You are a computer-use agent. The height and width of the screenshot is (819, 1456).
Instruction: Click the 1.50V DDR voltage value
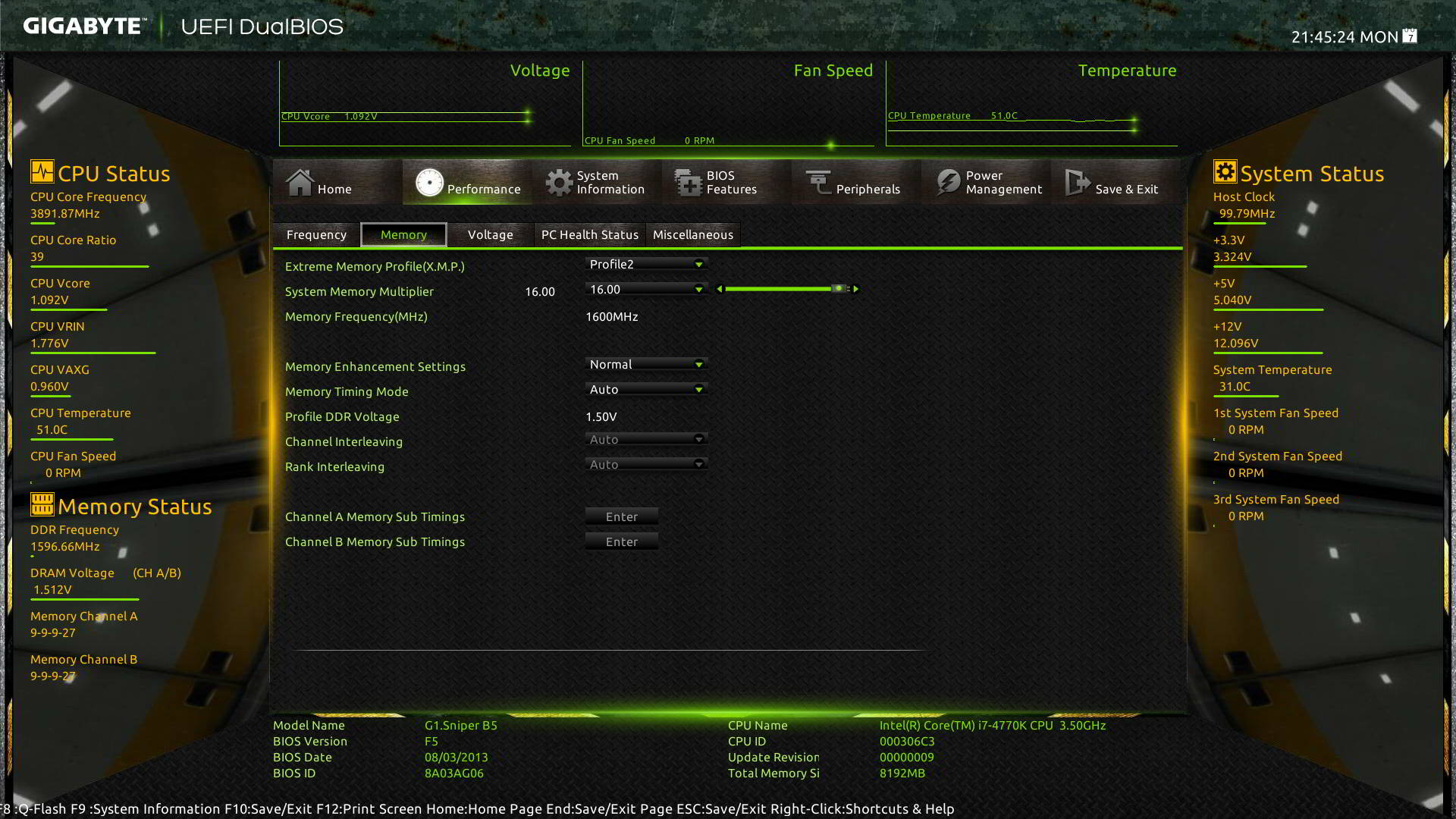coord(601,416)
